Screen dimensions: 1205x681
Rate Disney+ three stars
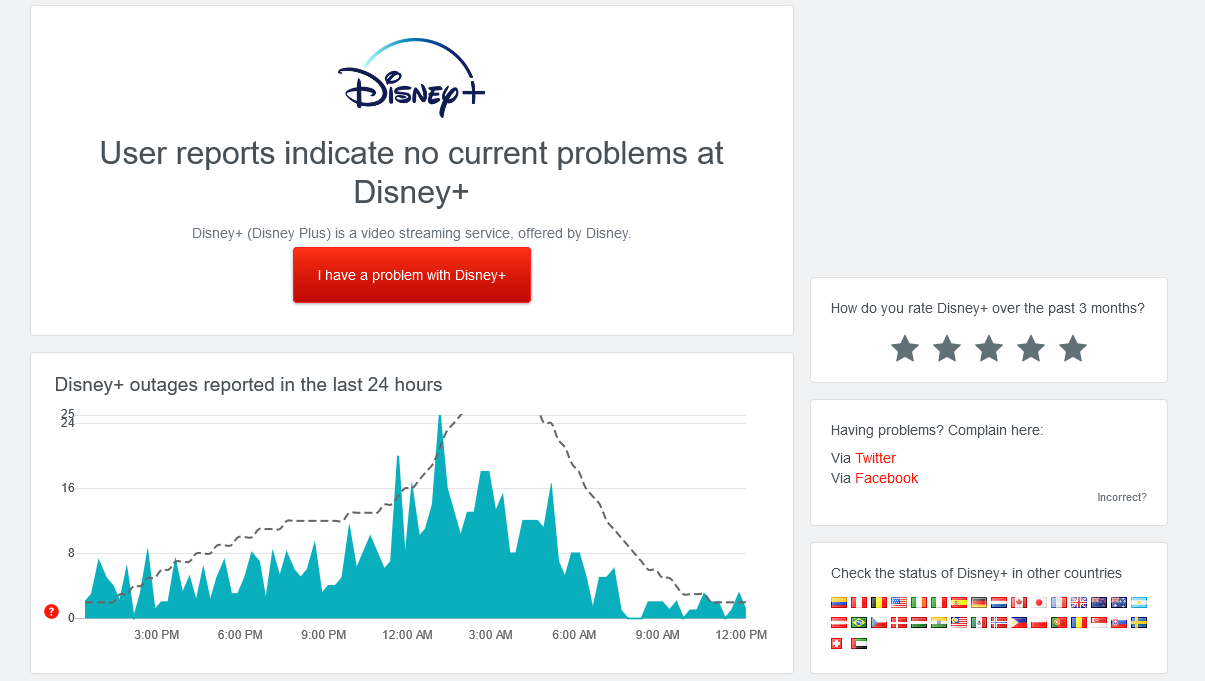pos(989,349)
